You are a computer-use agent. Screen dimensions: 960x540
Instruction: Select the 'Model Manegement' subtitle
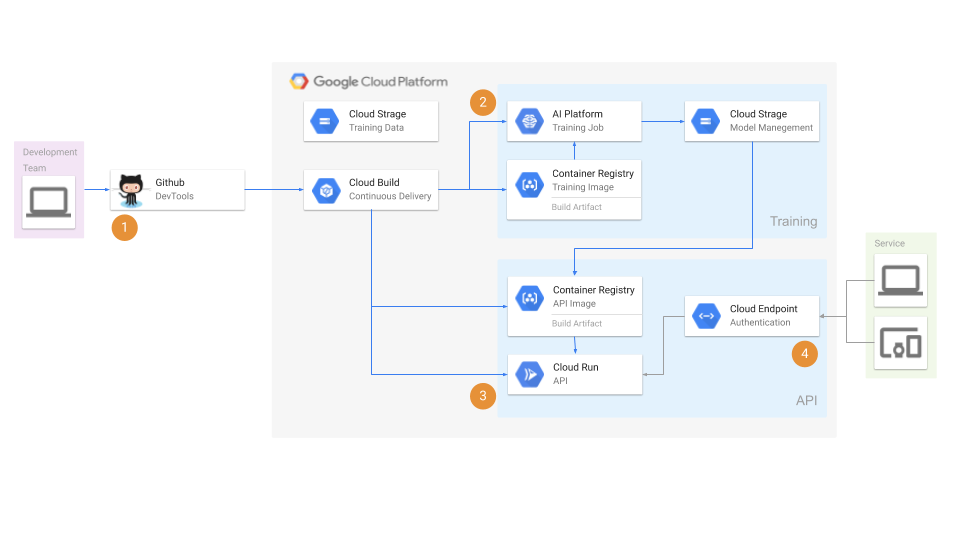[x=771, y=128]
